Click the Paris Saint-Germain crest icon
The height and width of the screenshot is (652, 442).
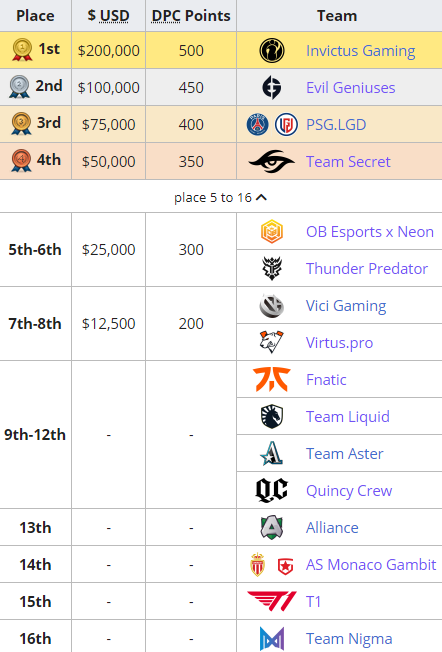pos(257,124)
